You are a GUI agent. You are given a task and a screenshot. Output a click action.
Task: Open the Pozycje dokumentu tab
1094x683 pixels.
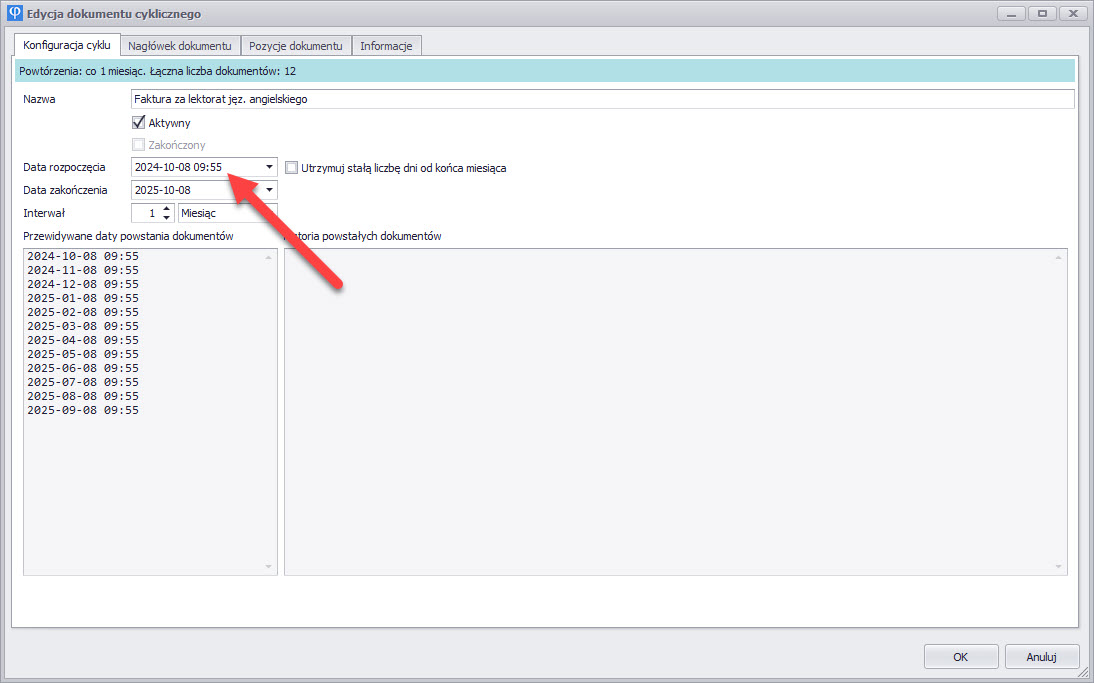[296, 46]
